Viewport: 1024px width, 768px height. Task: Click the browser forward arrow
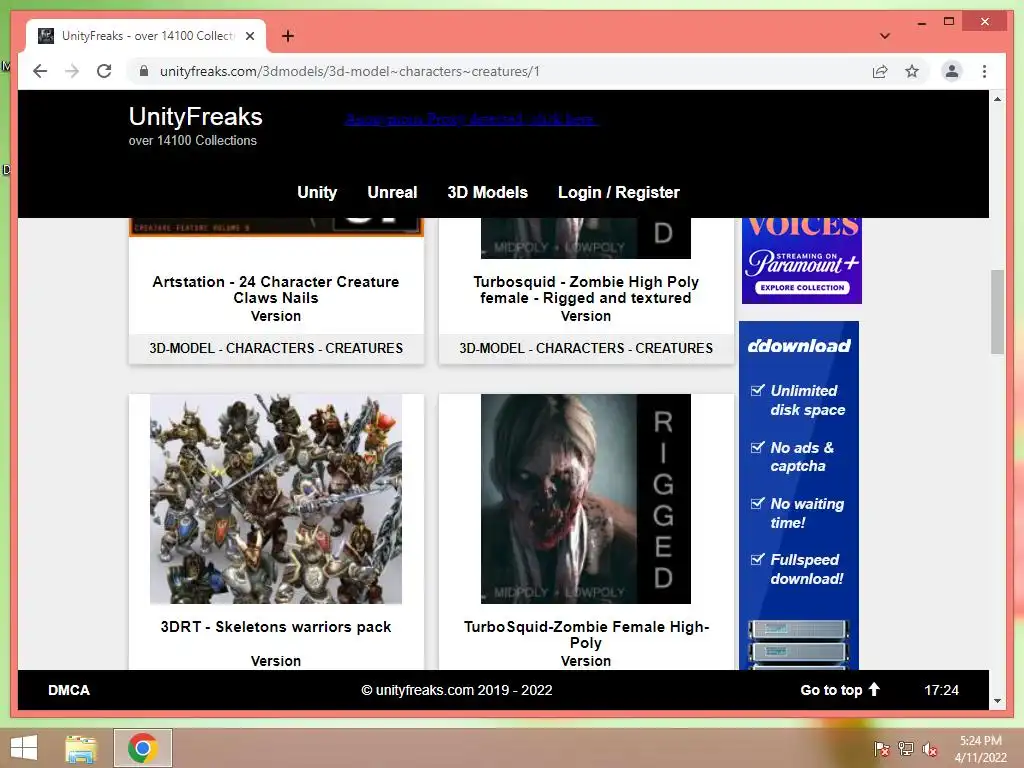(x=72, y=71)
